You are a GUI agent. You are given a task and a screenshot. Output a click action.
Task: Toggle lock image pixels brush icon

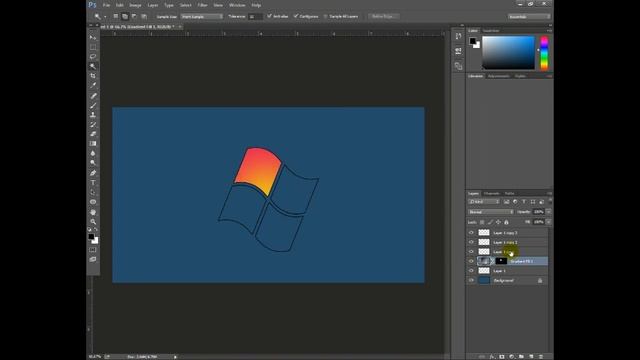[x=490, y=222]
